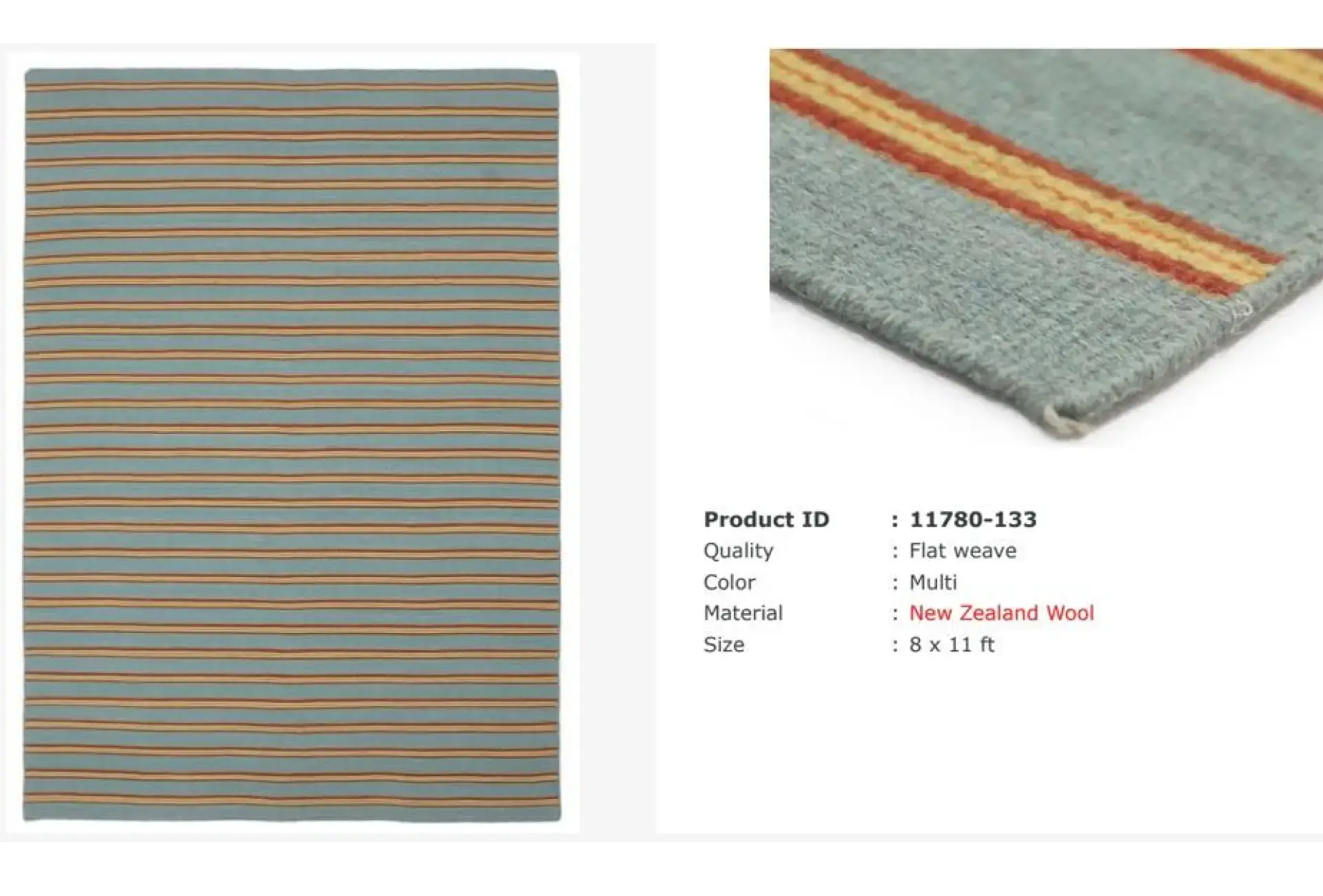Open the full striped rug image
1323x896 pixels.
(292, 445)
